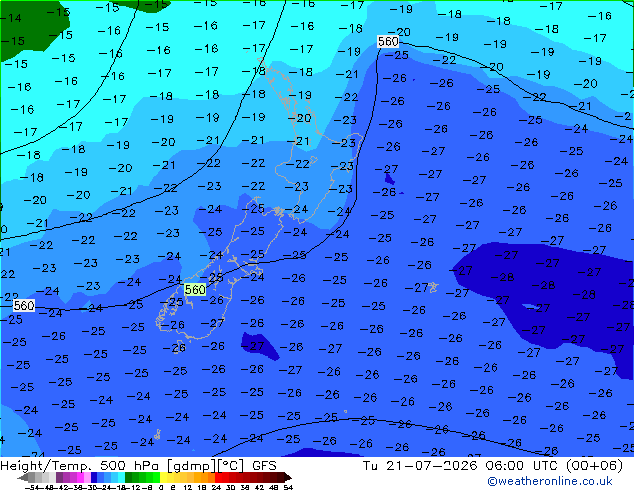Click the small Auckland Islands outline near the bottom
The height and width of the screenshot is (490, 634).
click(x=157, y=435)
